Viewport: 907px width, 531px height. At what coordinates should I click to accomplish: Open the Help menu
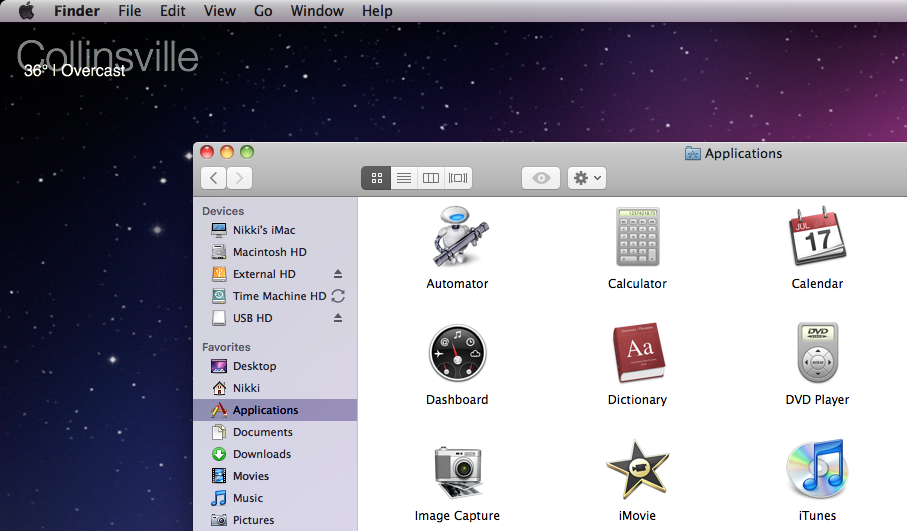pos(377,10)
